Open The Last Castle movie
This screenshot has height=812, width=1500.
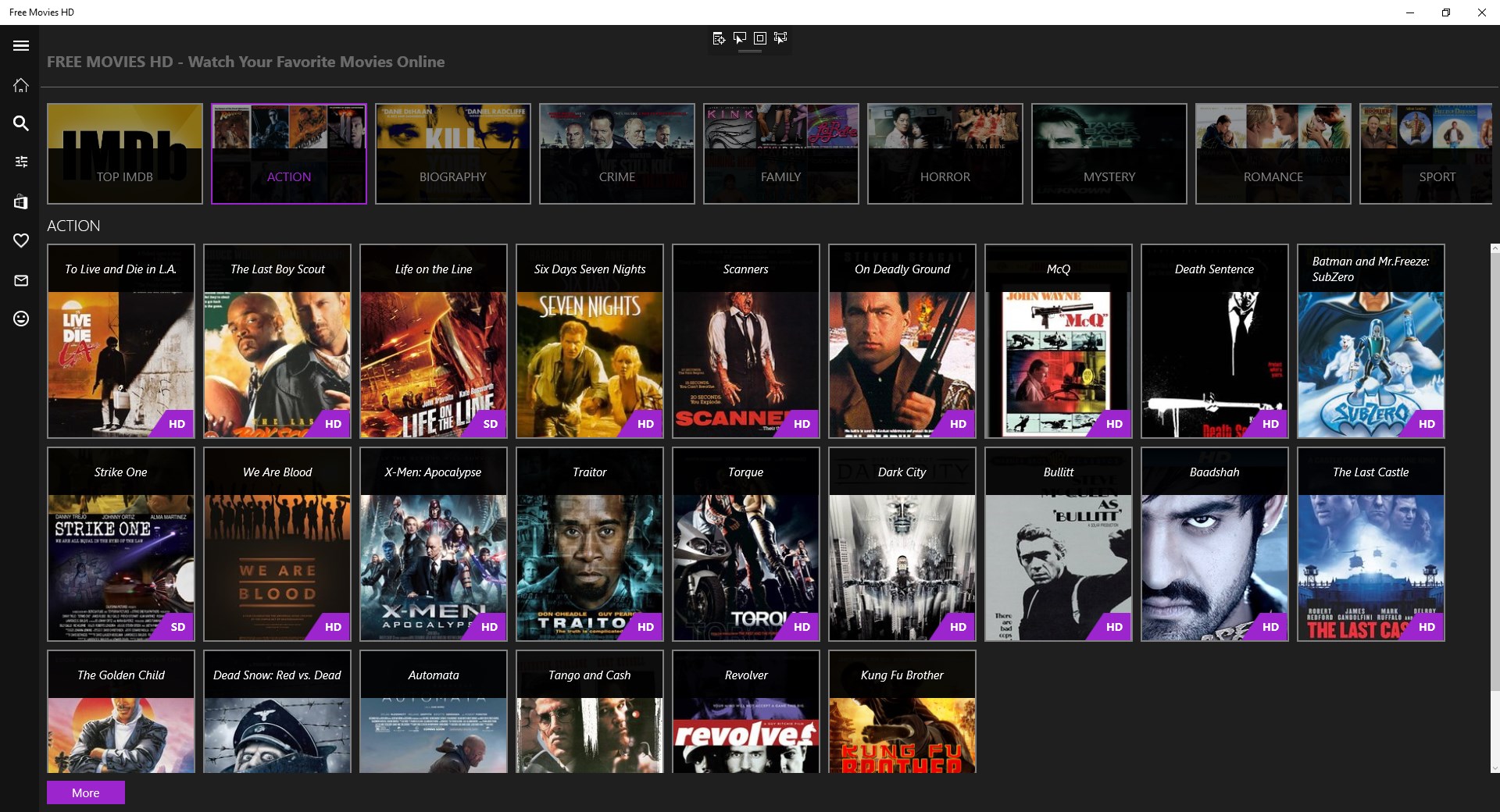(1371, 544)
